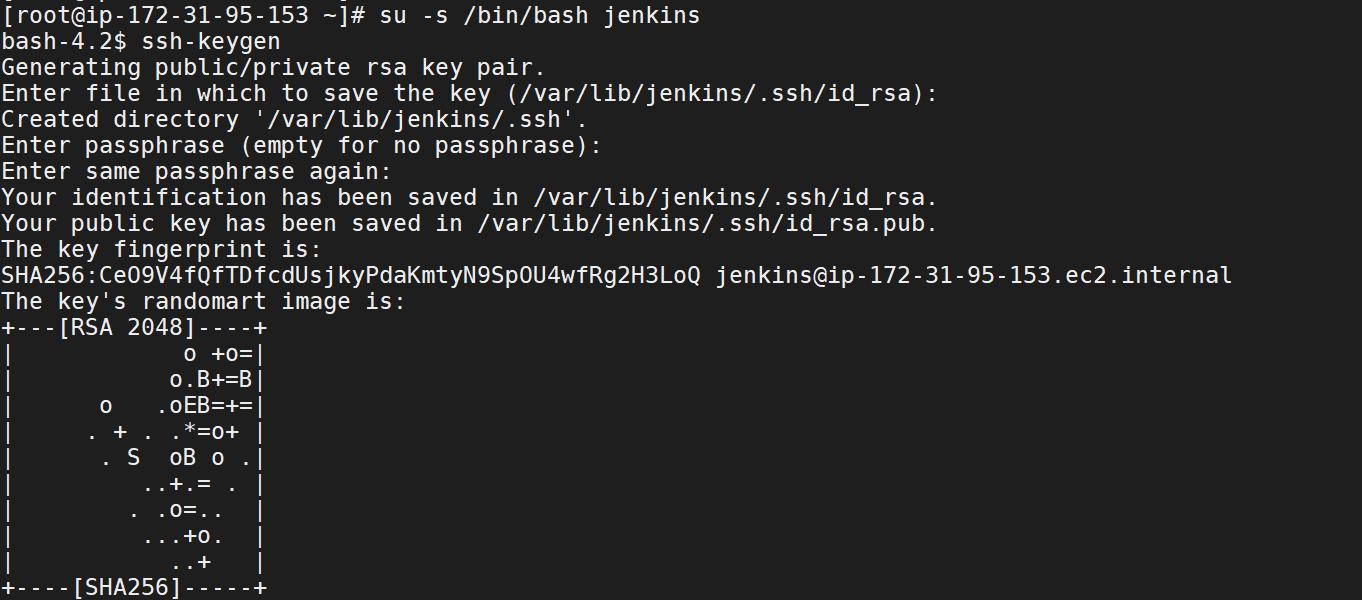Screen dimensions: 1362x600
Task: Click the 'Your identification has been saved' line
Action: [x=470, y=198]
